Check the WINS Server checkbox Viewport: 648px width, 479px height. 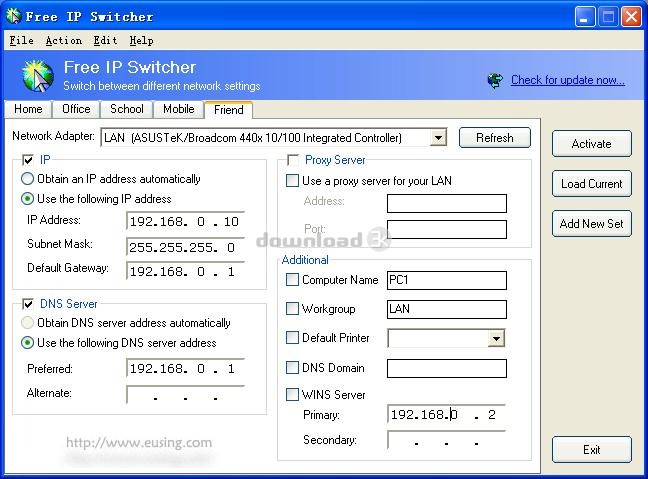click(292, 395)
